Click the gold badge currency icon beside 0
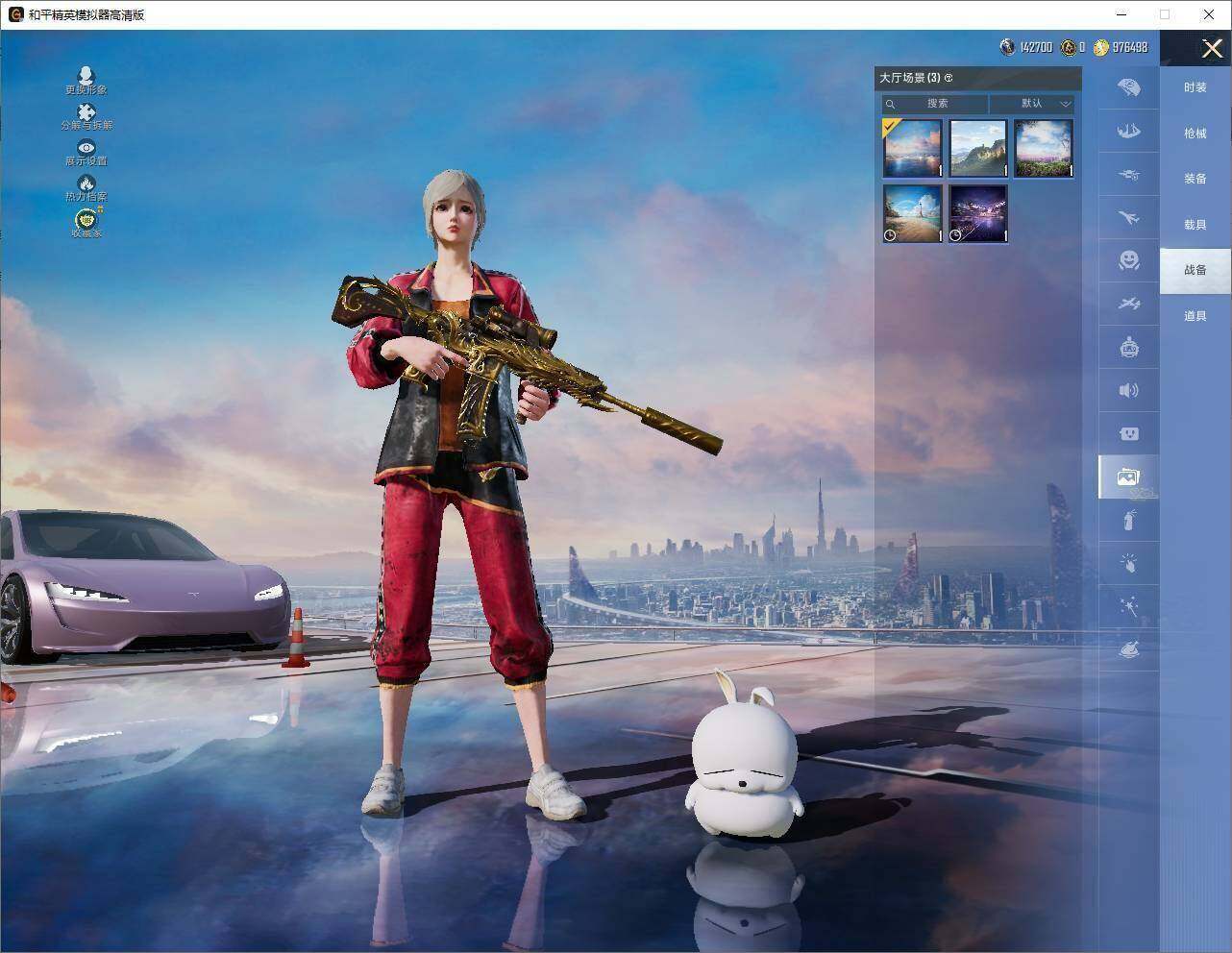 pos(1068,47)
